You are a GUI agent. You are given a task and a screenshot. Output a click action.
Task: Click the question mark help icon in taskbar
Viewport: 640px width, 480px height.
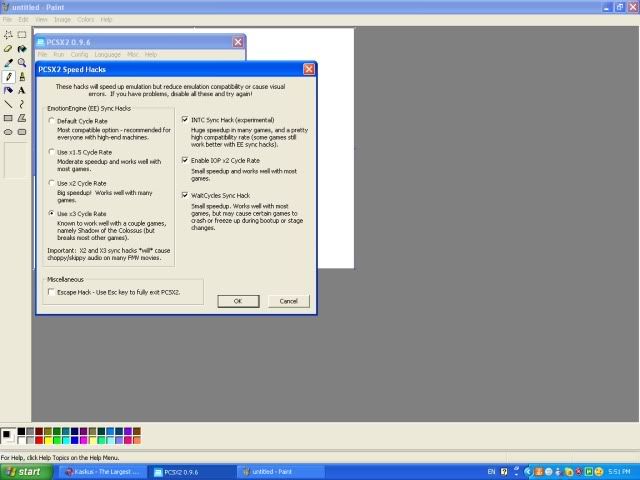[x=504, y=472]
